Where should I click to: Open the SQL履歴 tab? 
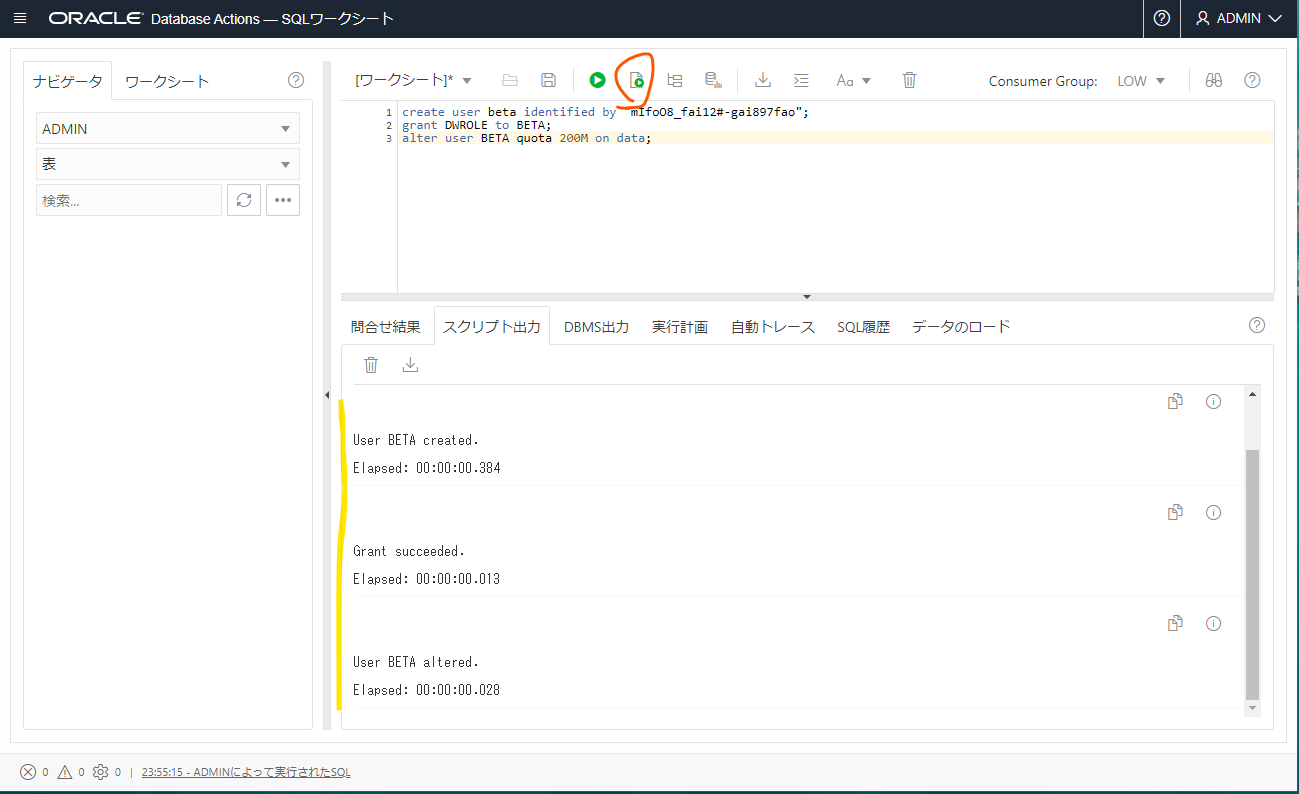[x=864, y=326]
